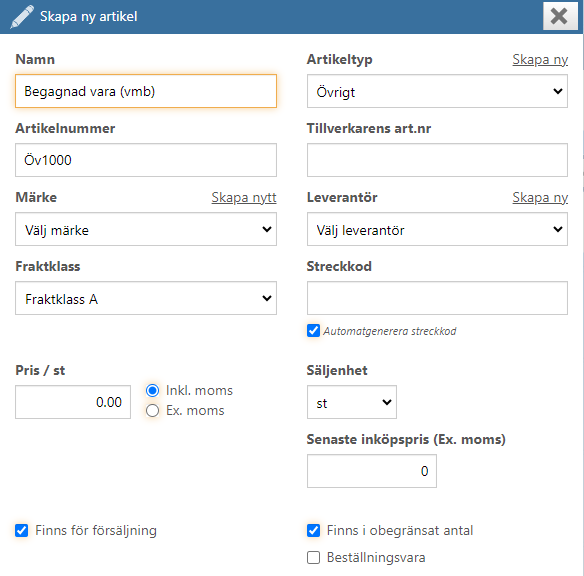Disable Finns i obegränsat antal
This screenshot has height=576, width=584.
313,530
